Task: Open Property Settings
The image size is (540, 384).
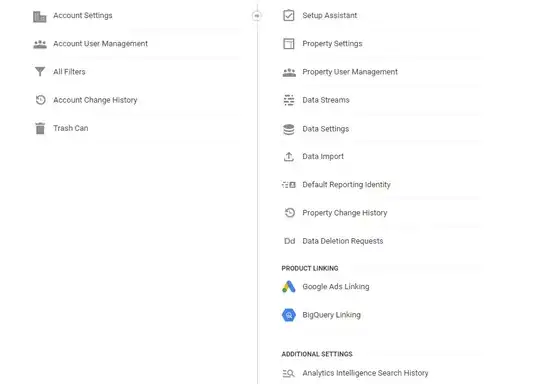Action: click(x=332, y=44)
